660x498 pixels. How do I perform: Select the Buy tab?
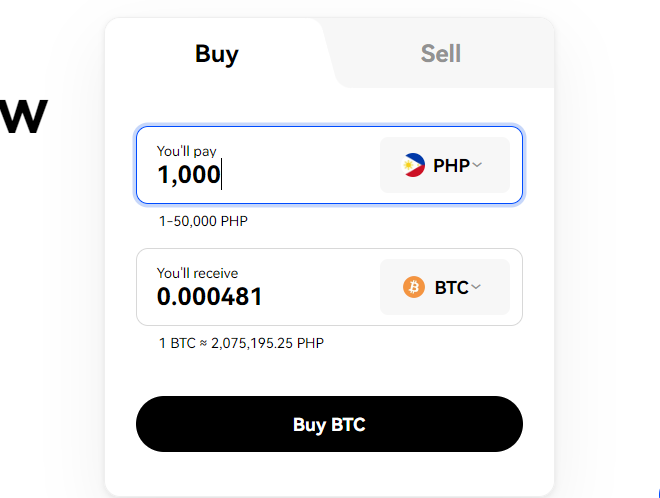[216, 53]
